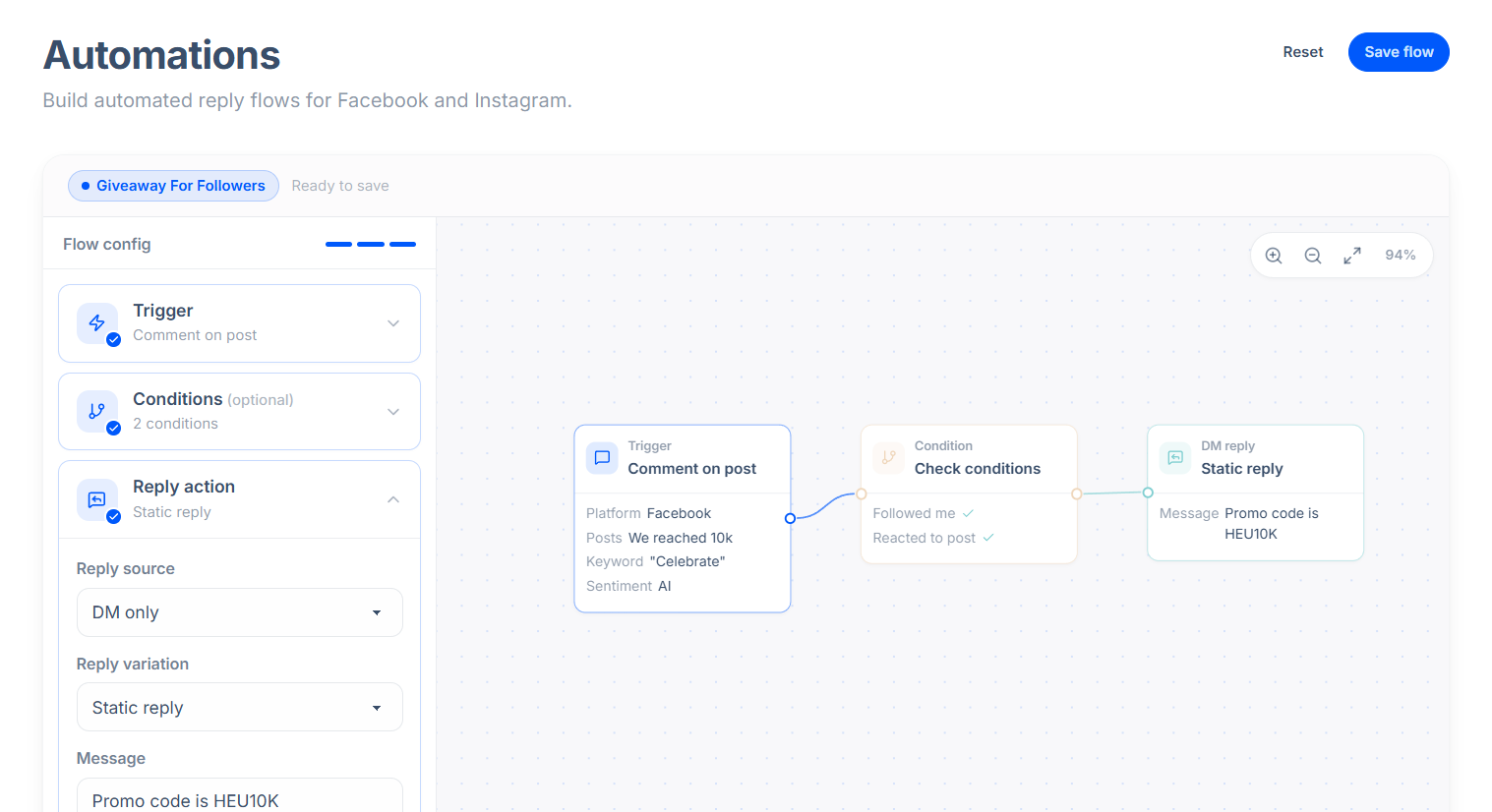The height and width of the screenshot is (812, 1492).
Task: Click the Trigger node blue output connector
Action: pos(790,518)
